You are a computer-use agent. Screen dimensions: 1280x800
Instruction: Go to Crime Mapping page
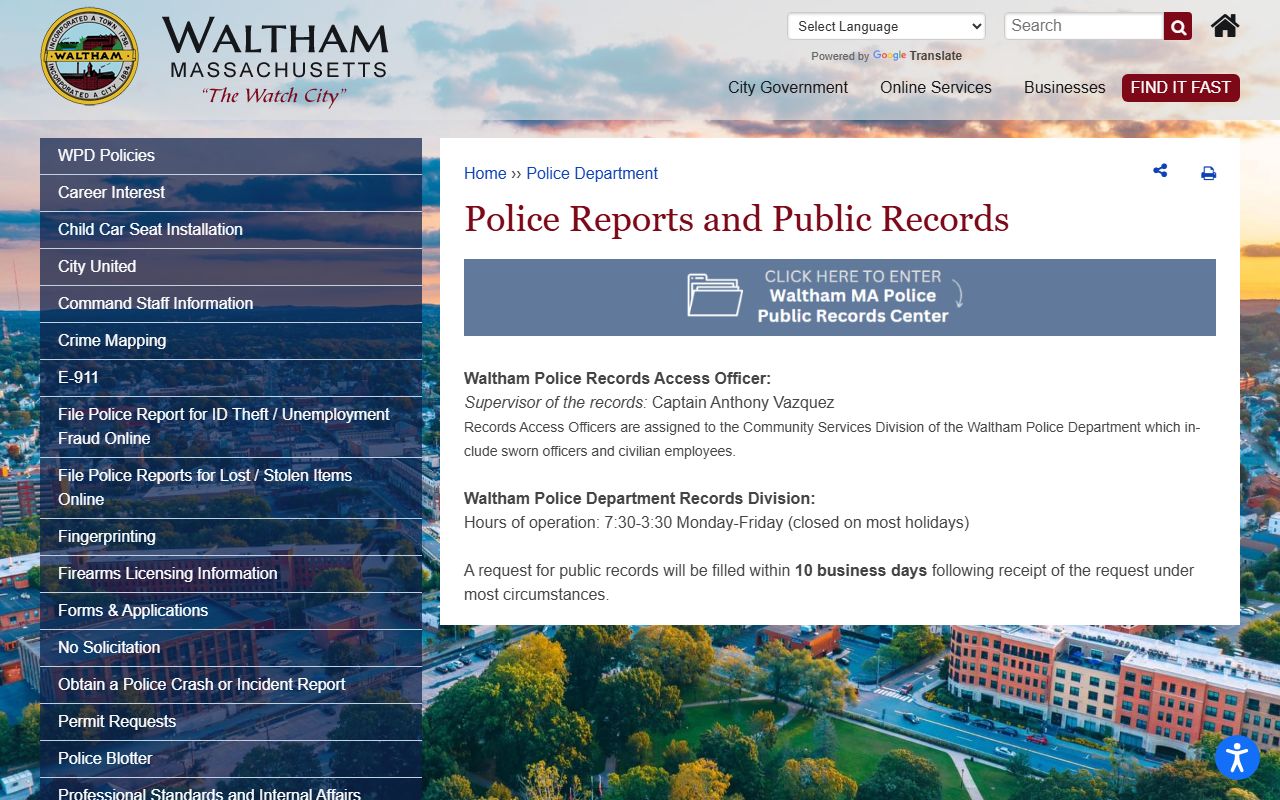click(x=231, y=341)
